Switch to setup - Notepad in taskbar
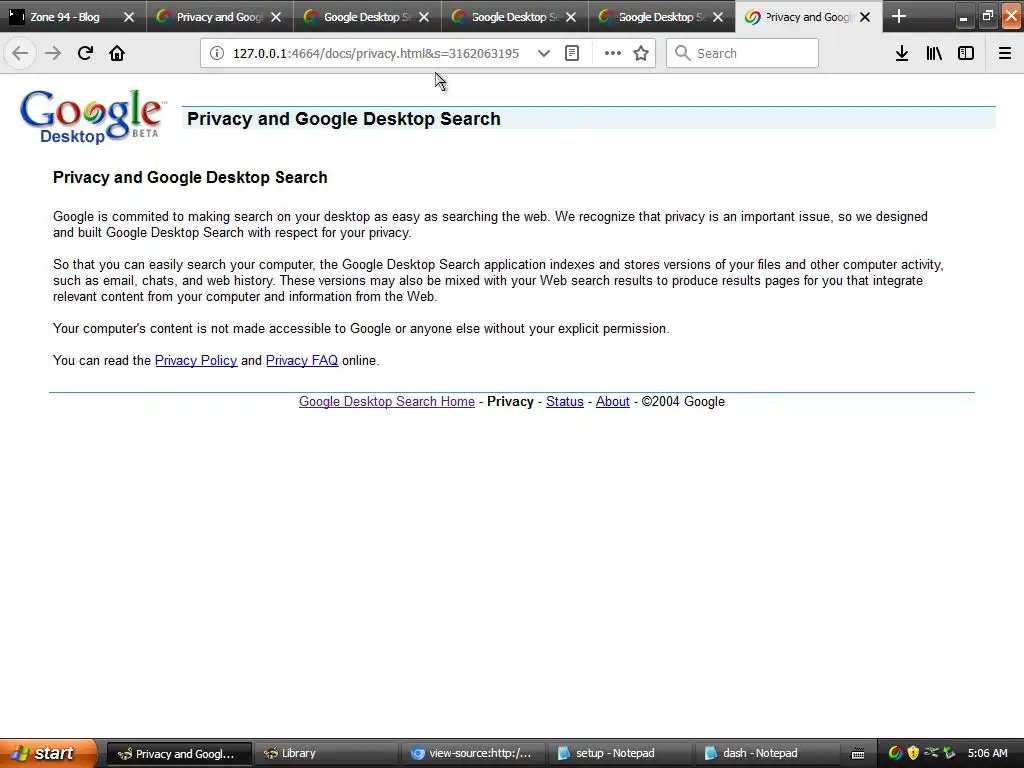 pos(620,753)
